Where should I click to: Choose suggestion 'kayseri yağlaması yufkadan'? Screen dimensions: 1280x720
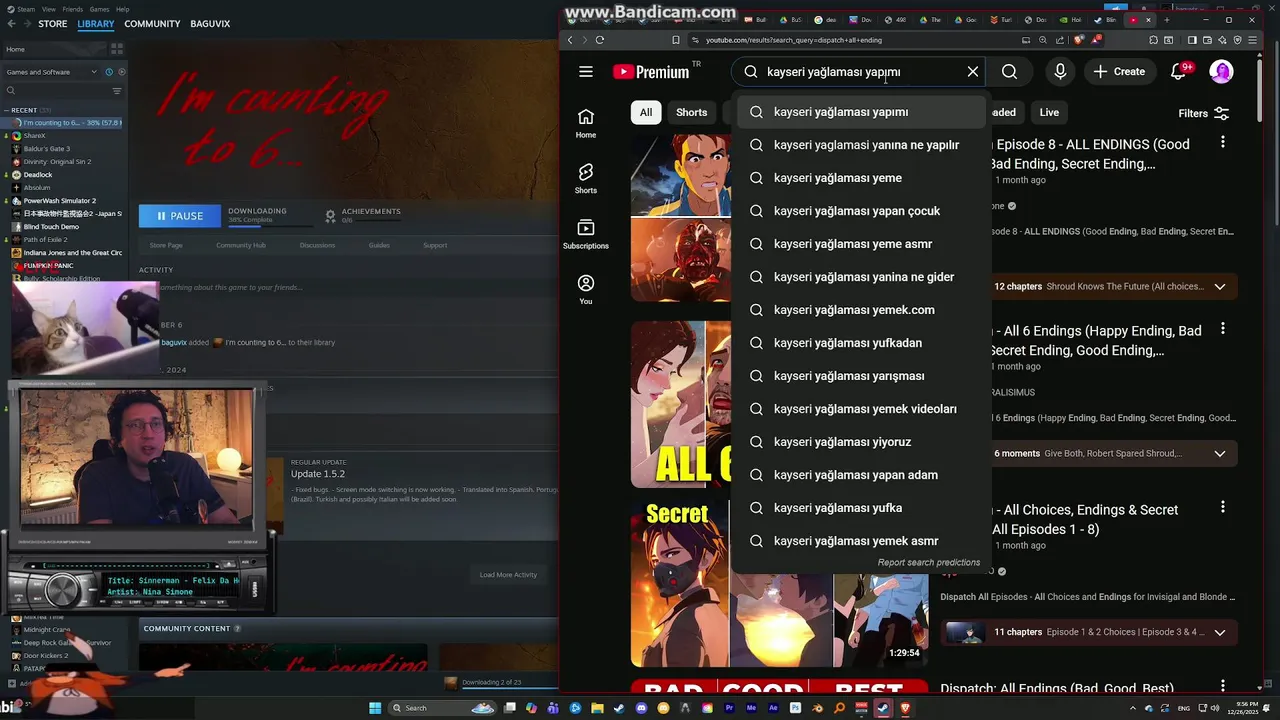(861, 343)
